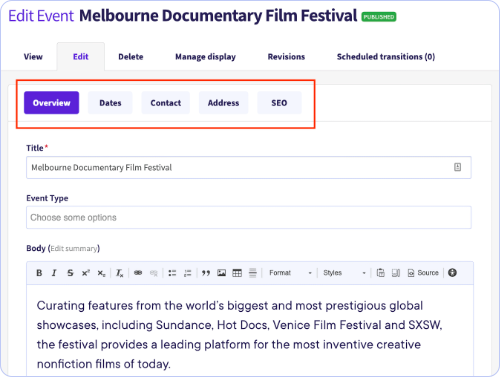Switch to the Dates section
Viewport: 500px width, 377px height.
tap(110, 103)
